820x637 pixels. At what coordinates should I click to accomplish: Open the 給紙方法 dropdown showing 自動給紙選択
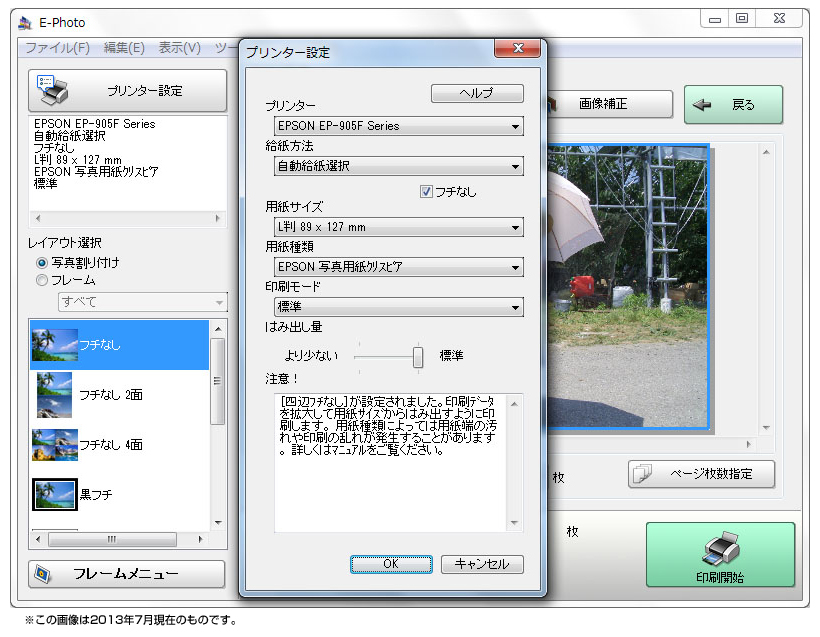pyautogui.click(x=398, y=166)
